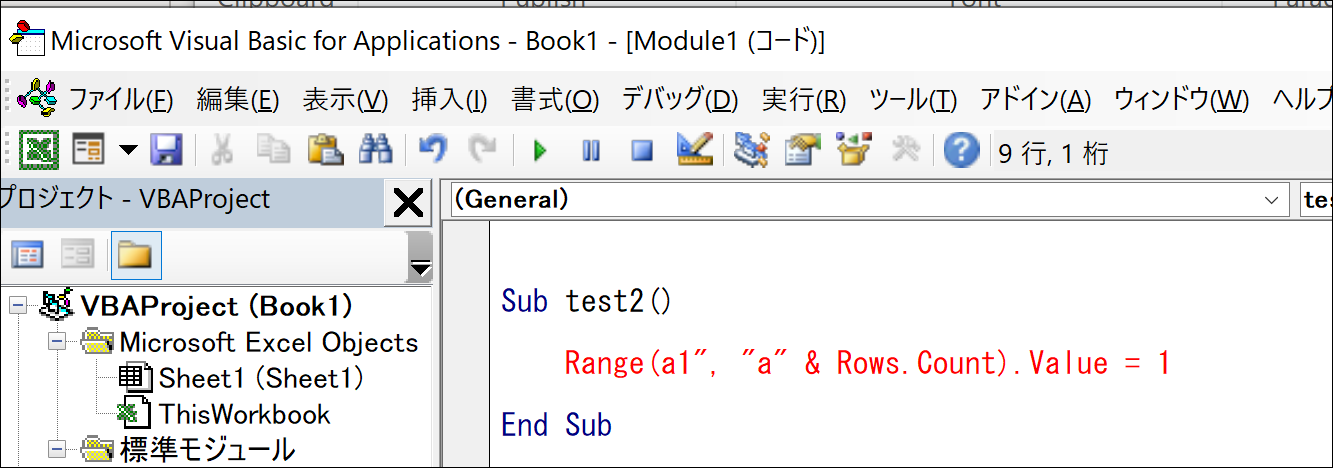Select VBAProject (Book1) in the tree
The height and width of the screenshot is (468, 1333).
coord(216,306)
